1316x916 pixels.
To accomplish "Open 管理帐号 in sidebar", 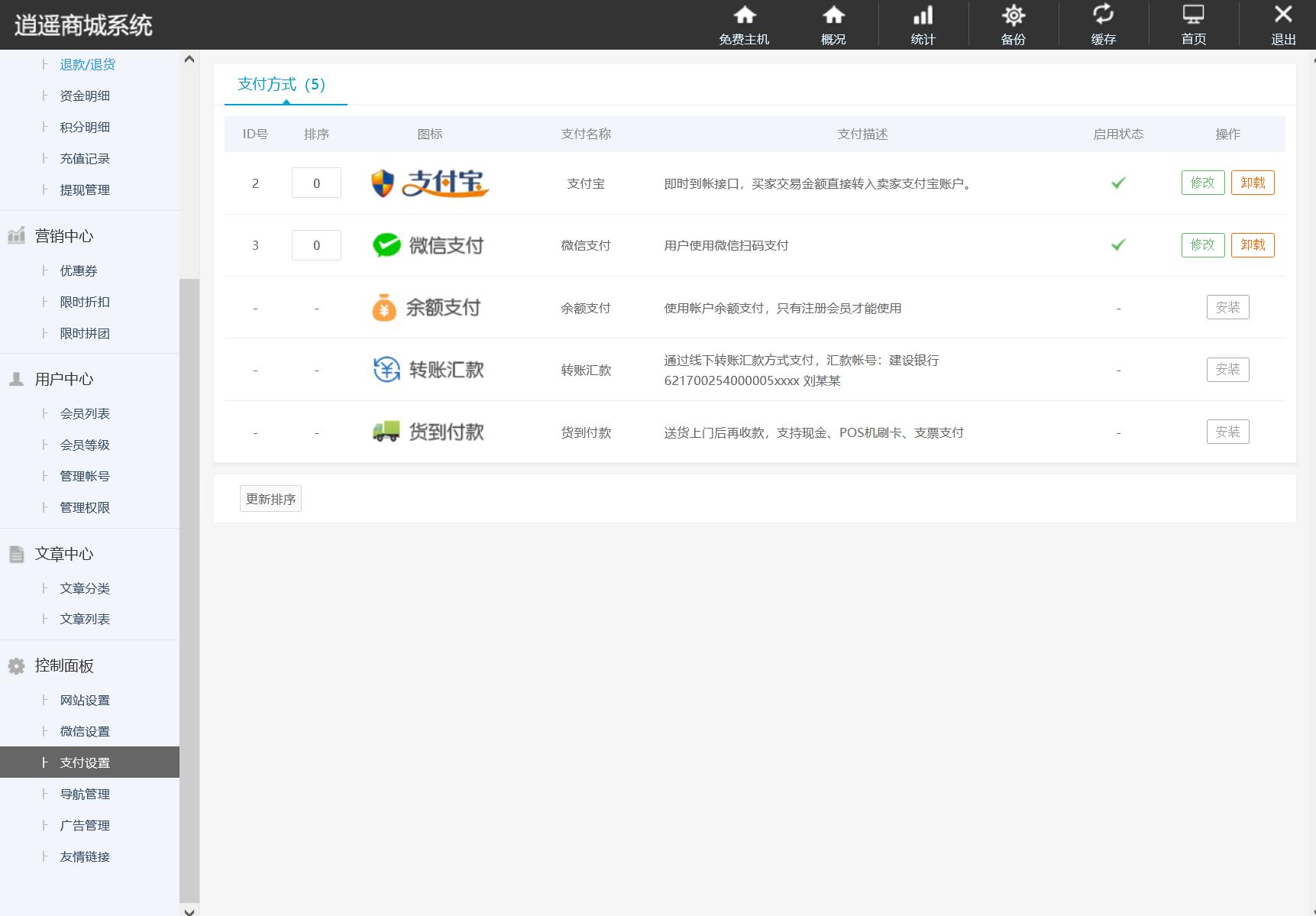I will click(85, 477).
